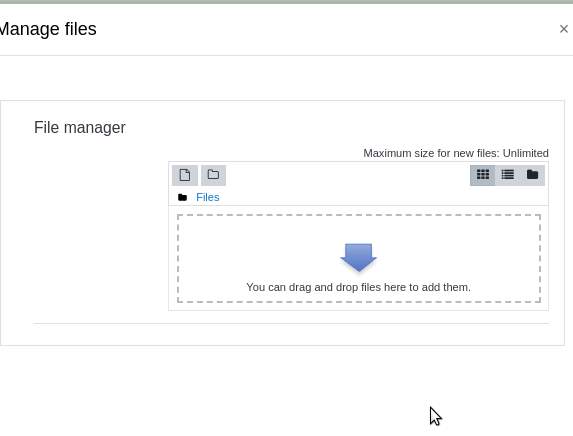Viewport: 573px width, 436px height.
Task: Select the drag and drop instruction text
Action: pos(358,287)
